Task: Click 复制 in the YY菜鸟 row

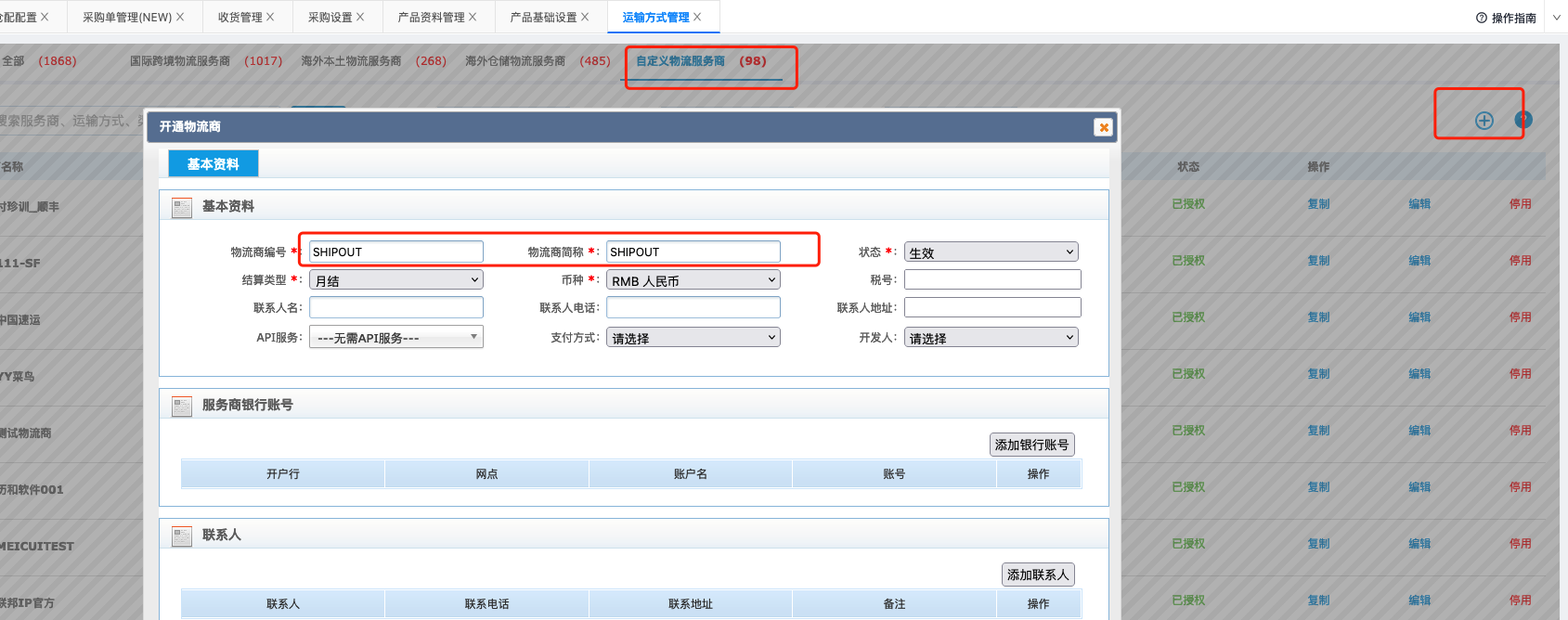Action: (x=1318, y=374)
